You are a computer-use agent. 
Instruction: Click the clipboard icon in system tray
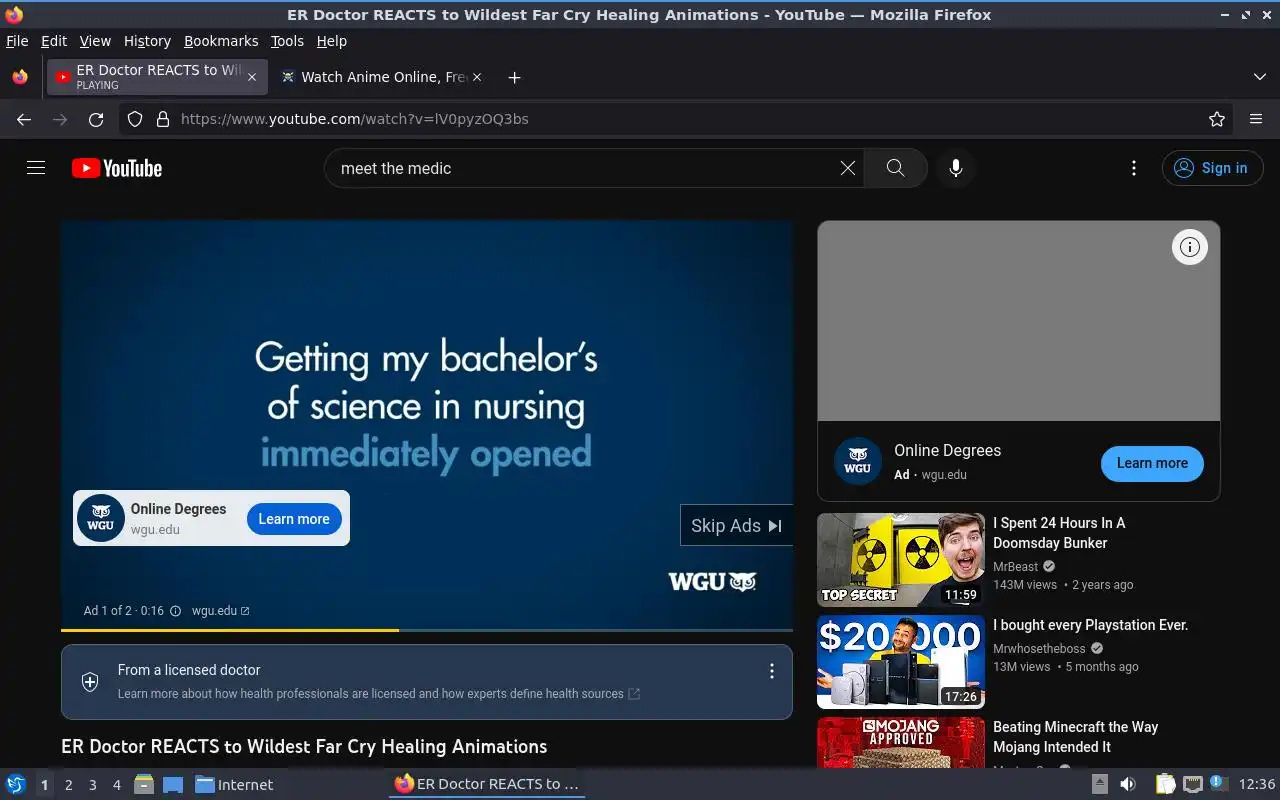coord(1165,784)
